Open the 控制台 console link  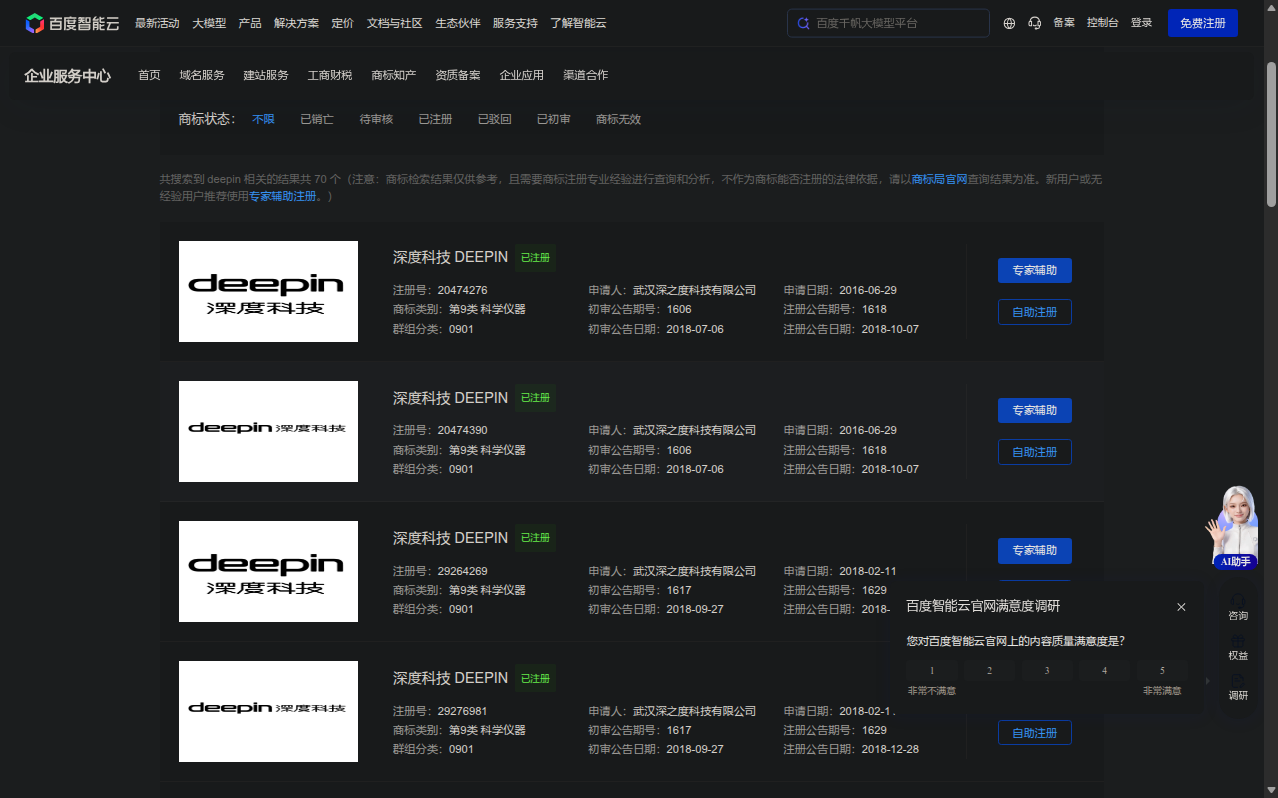pos(1103,23)
